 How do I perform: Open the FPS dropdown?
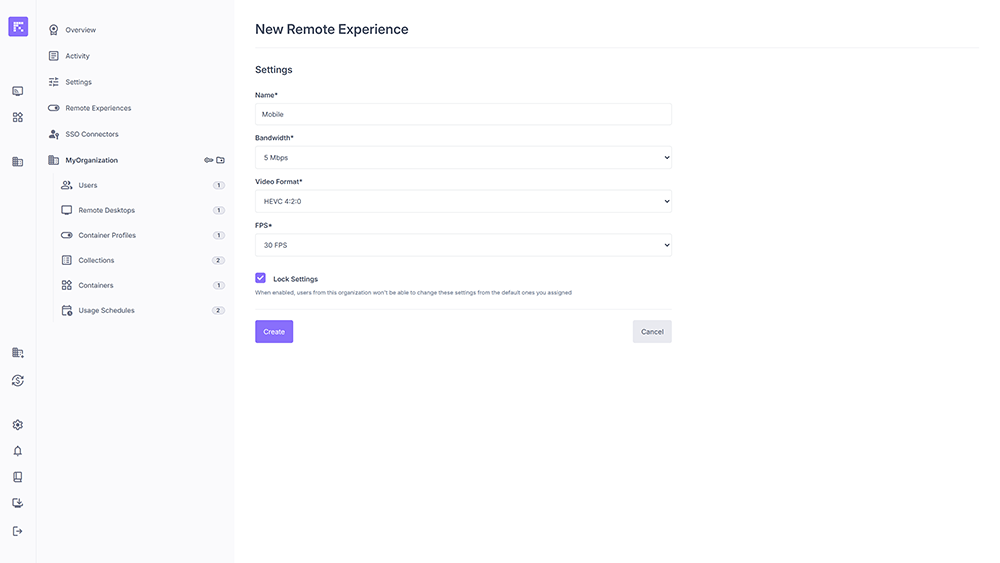pos(463,245)
